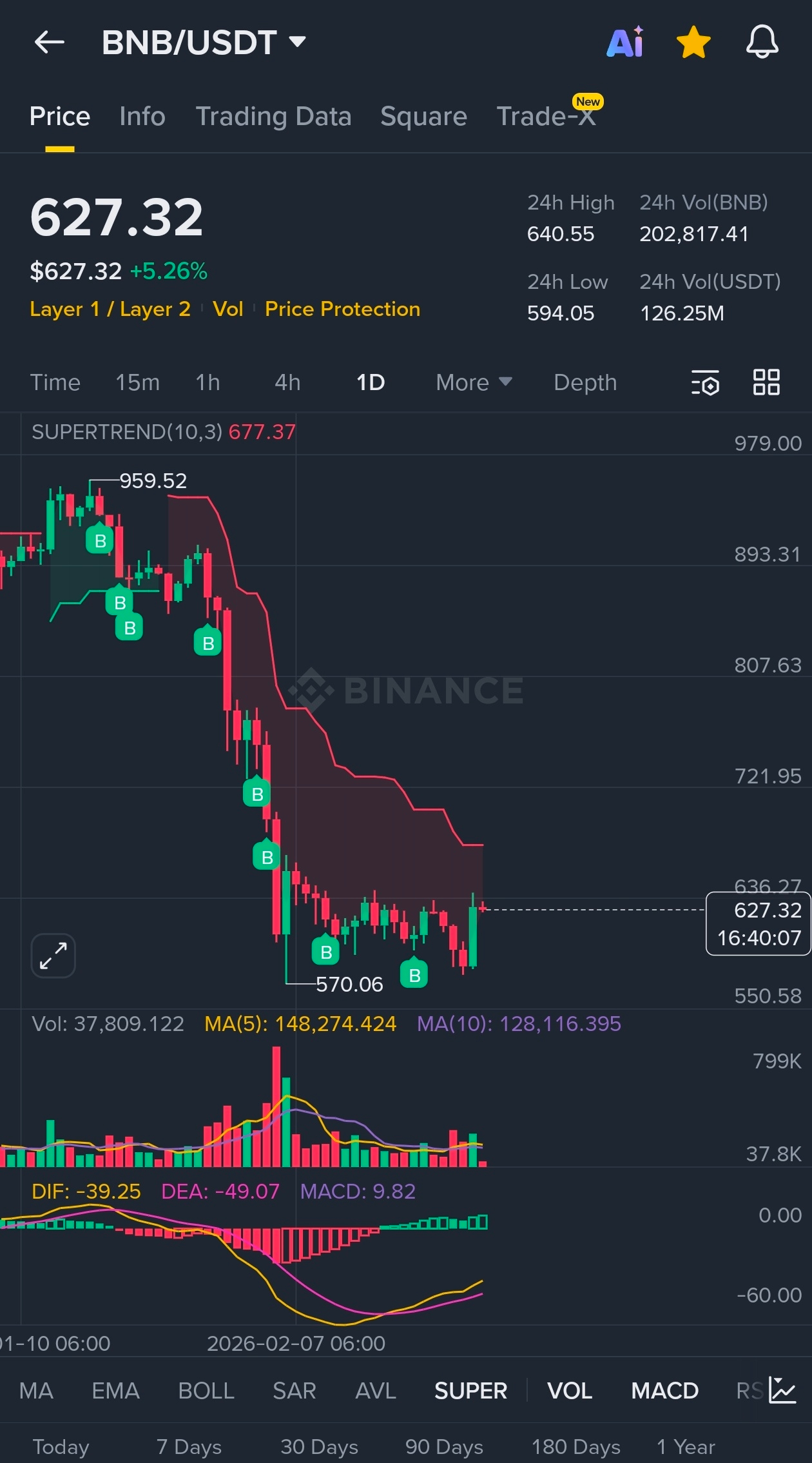Screen dimensions: 812x1463
Task: Tap the 24h Vol(BNB) value 202,817.41
Action: pos(694,233)
